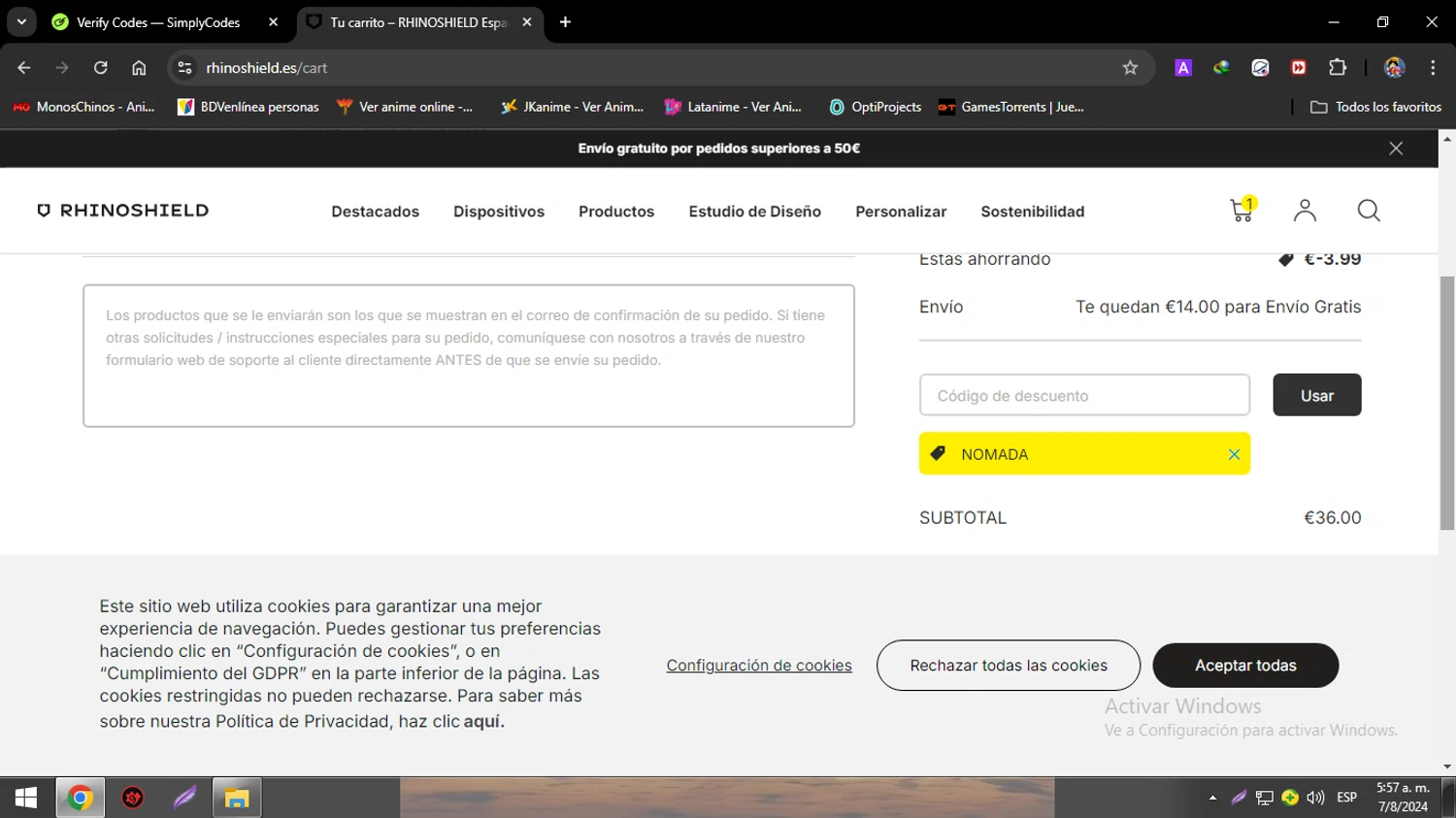Open the Ver anime online bookmark
This screenshot has height=818, width=1456.
405,107
